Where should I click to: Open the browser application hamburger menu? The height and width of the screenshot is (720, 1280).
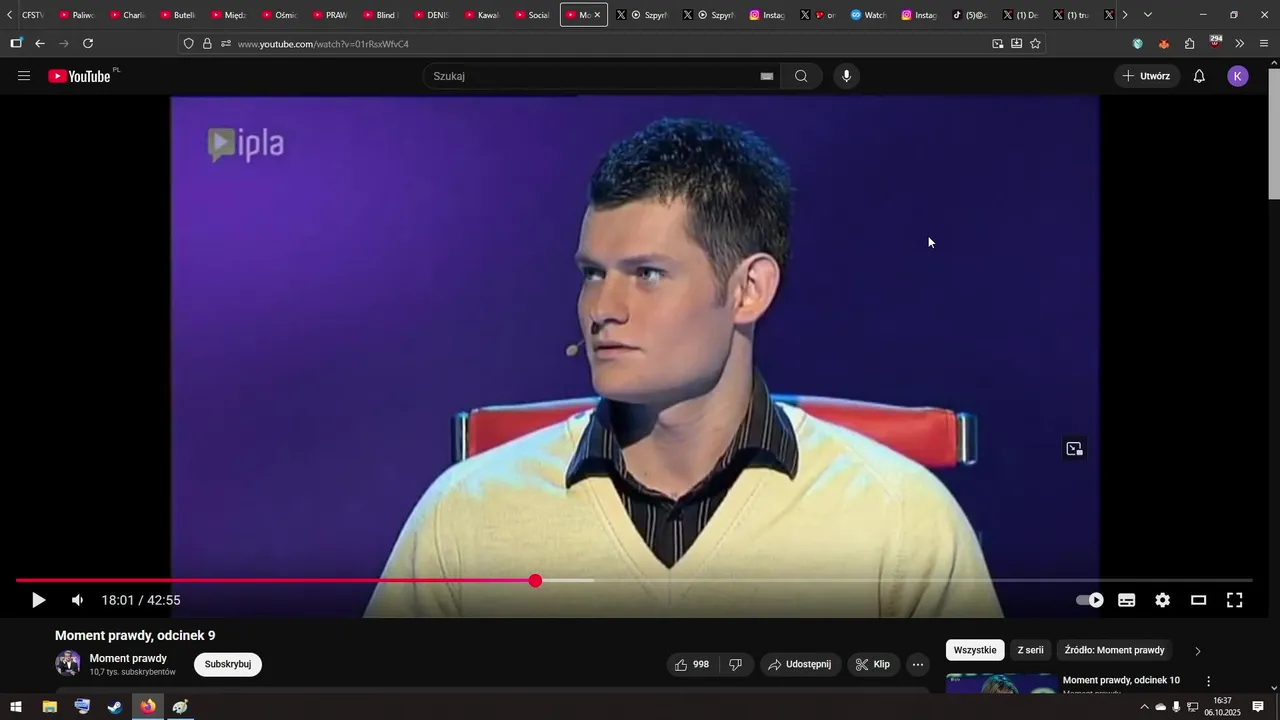tap(1264, 43)
